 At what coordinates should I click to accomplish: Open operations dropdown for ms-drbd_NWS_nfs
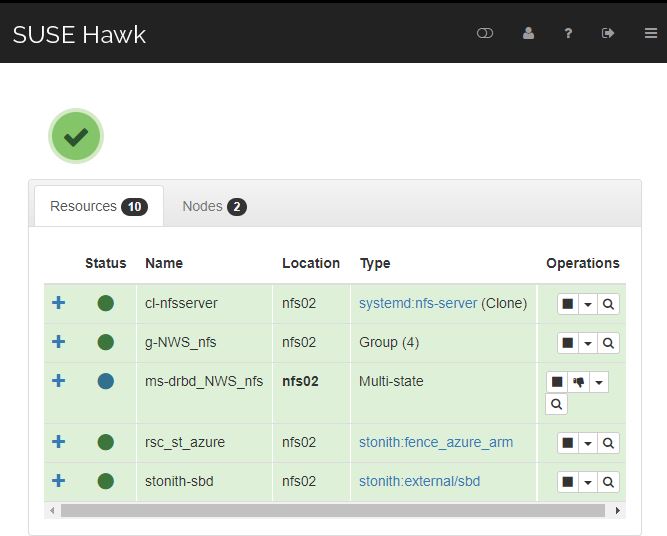599,382
